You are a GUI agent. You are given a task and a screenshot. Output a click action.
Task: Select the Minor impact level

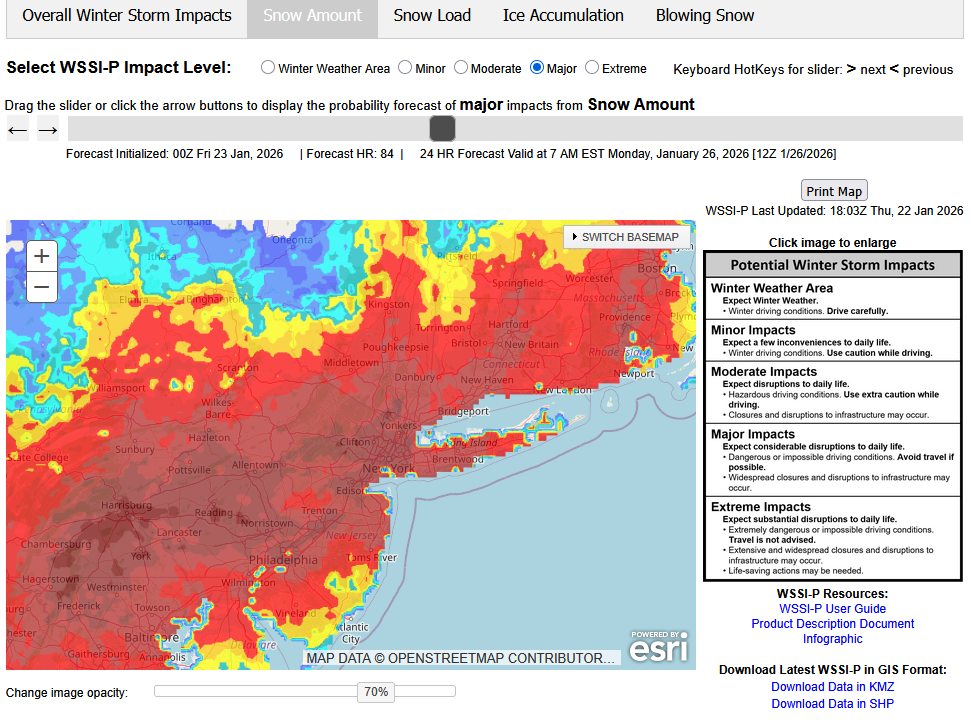tap(405, 68)
